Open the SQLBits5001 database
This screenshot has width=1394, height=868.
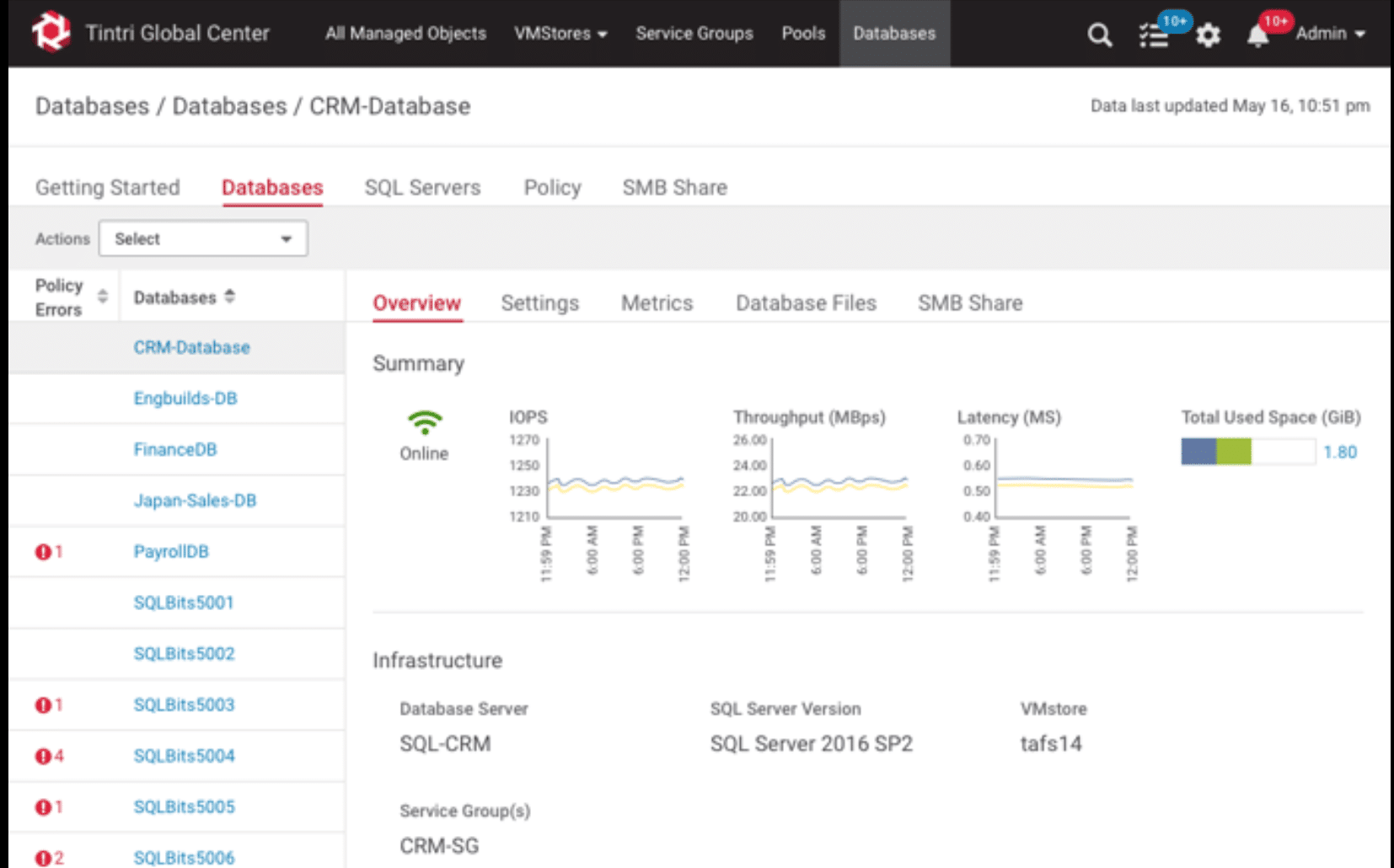pos(184,603)
